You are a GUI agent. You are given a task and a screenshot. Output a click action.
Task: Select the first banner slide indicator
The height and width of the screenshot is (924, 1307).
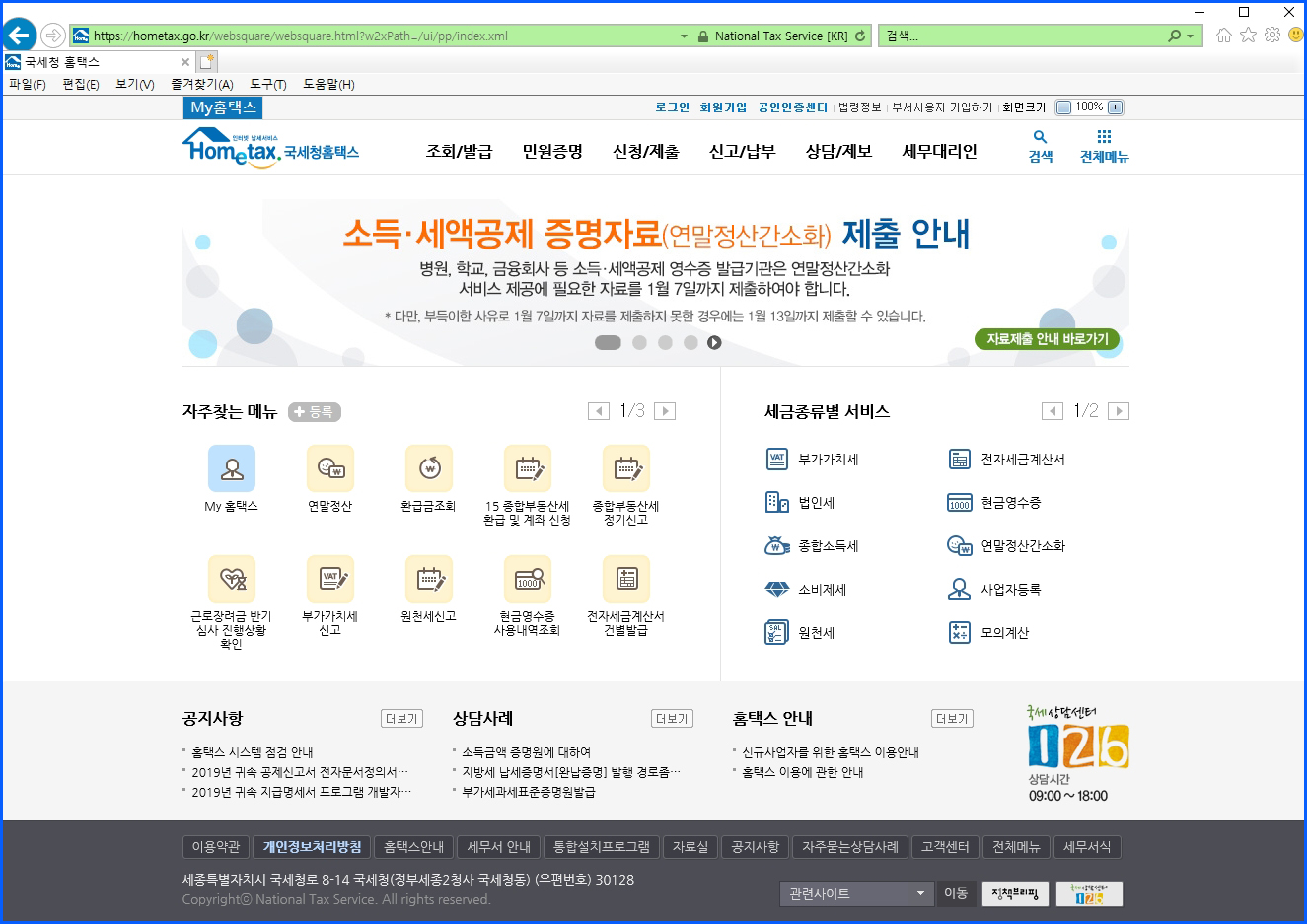click(608, 342)
